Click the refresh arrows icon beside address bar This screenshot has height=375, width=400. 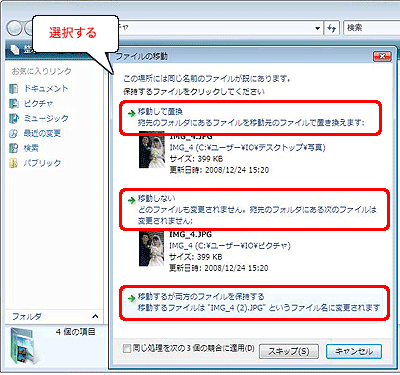tap(332, 28)
